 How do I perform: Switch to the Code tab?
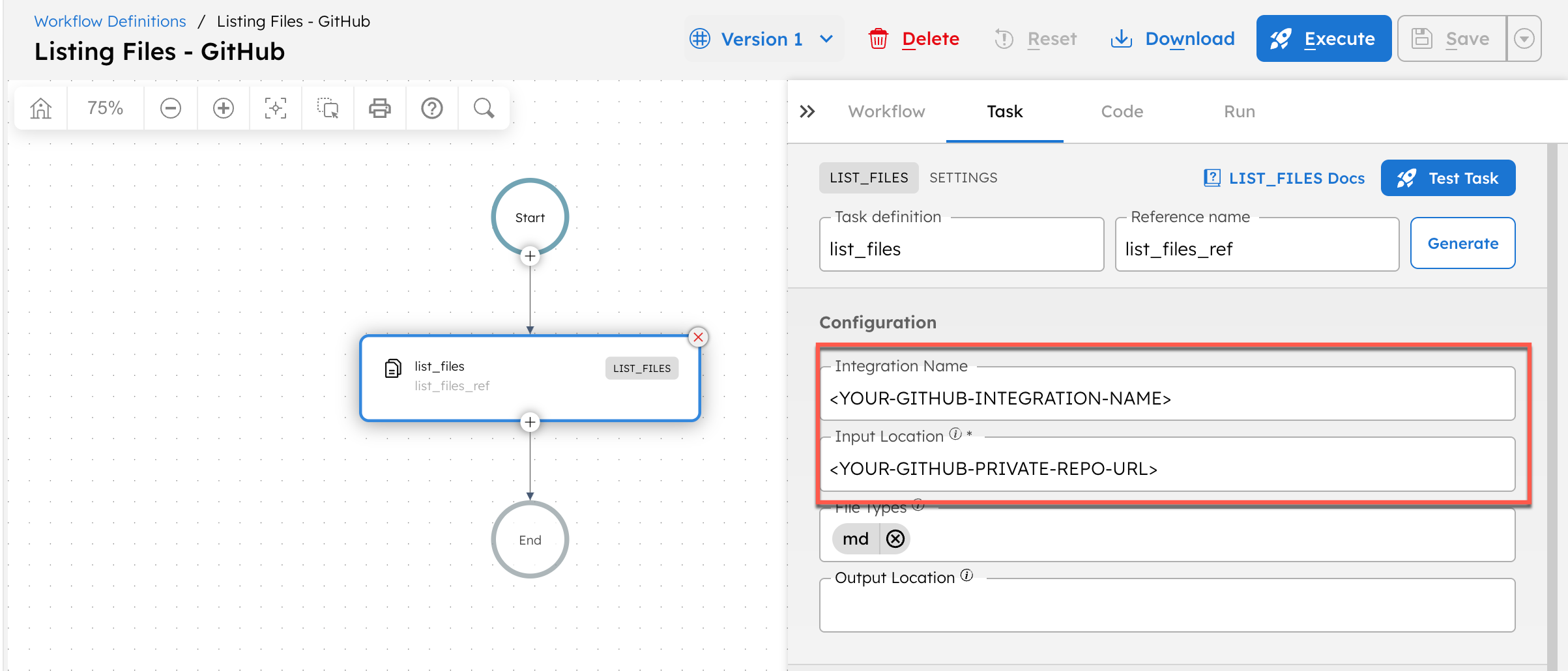[1122, 111]
